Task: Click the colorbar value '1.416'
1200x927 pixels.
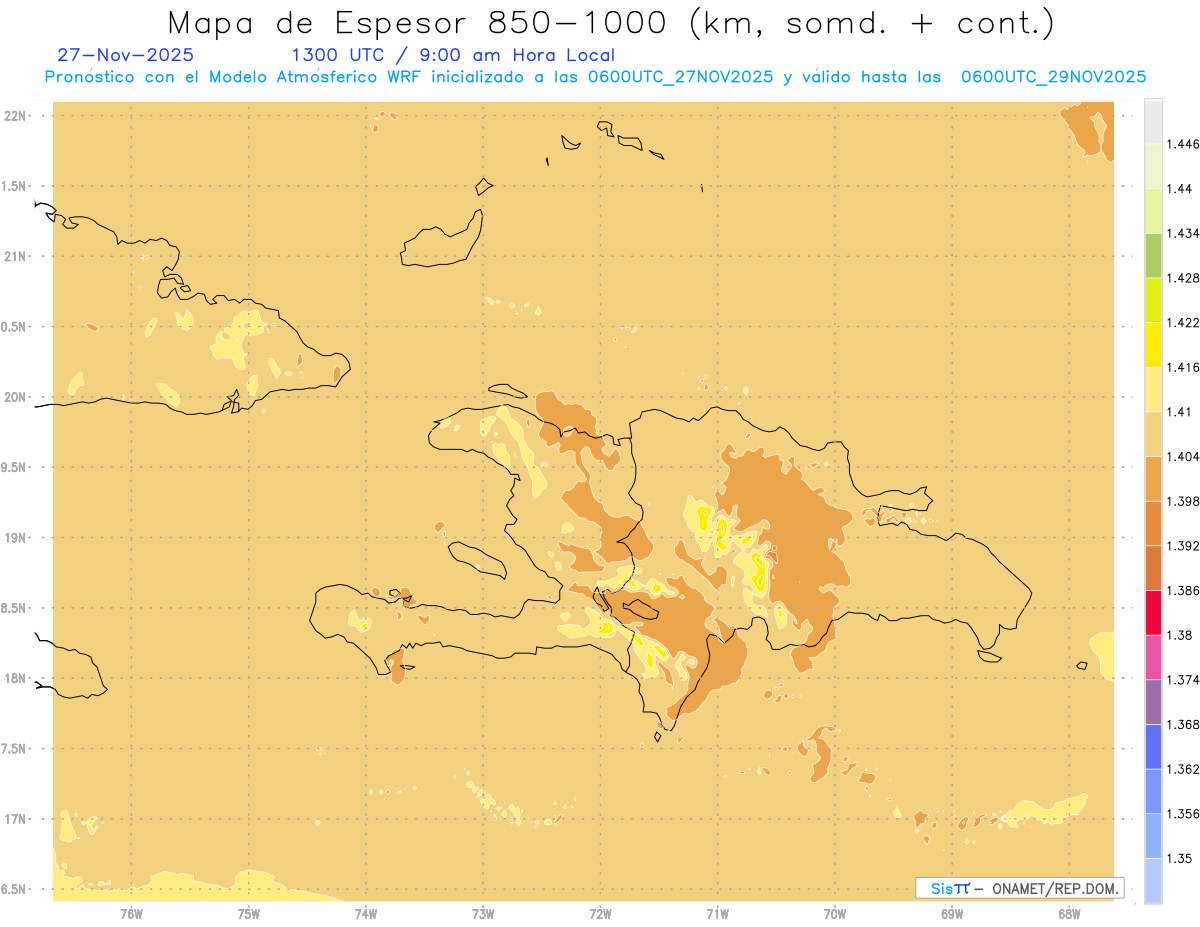Action: pyautogui.click(x=1183, y=367)
